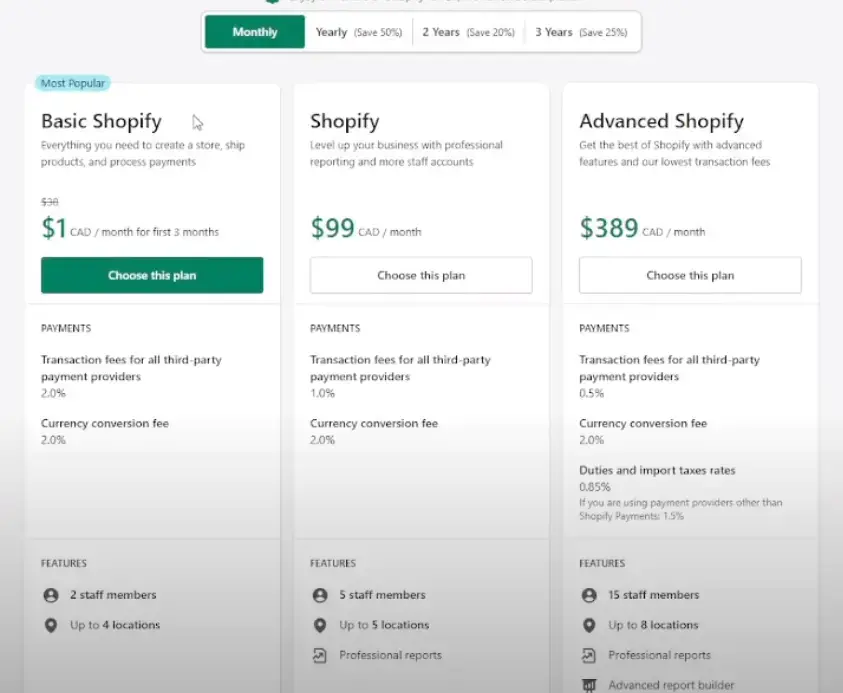
Task: Click staff members icon in Basic Shopify
Action: click(51, 595)
